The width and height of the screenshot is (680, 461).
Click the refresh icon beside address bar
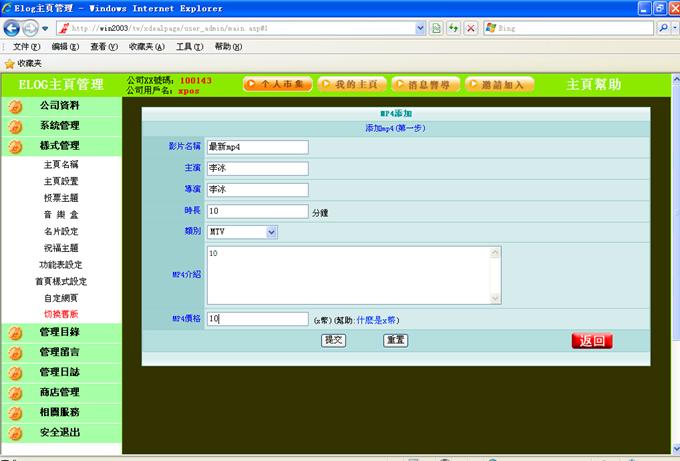(453, 28)
